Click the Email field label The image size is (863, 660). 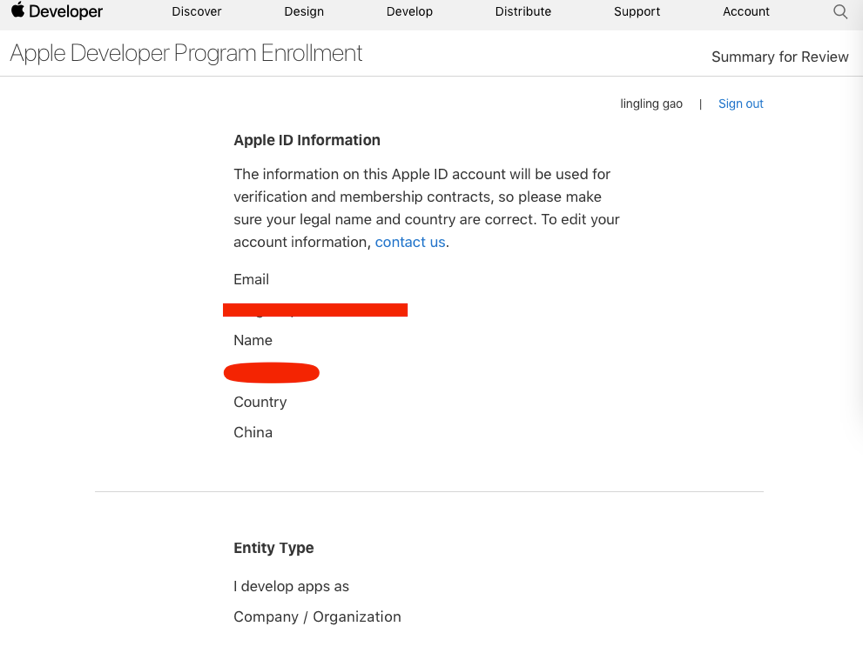(251, 280)
